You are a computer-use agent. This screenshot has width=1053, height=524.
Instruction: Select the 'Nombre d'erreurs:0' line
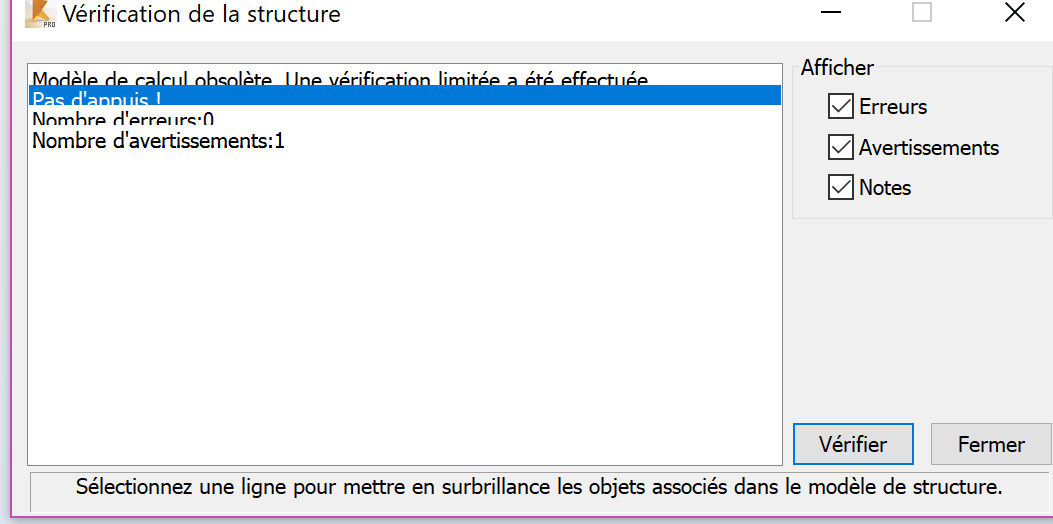point(404,118)
